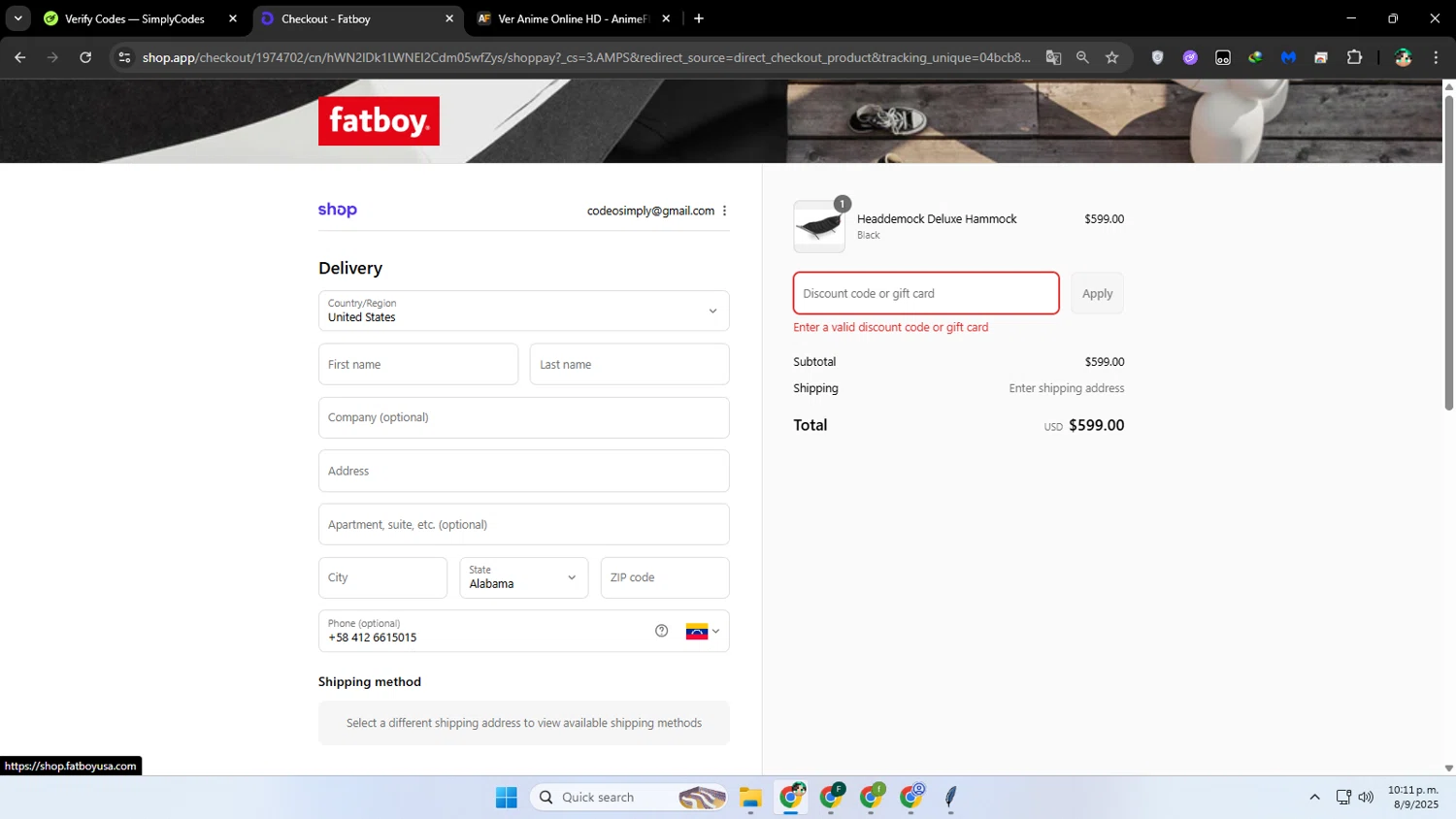Open a new browser tab
The image size is (1456, 819).
(x=699, y=18)
